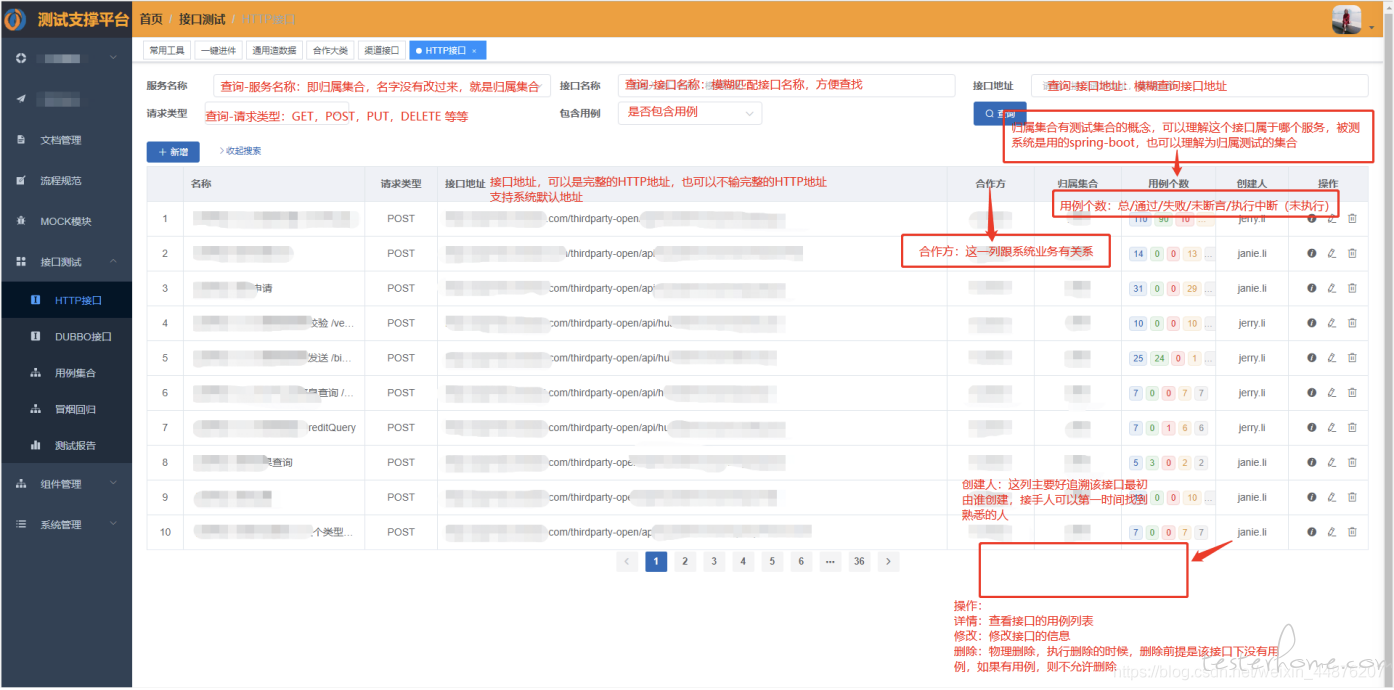
Task: Delete icon for row 4
Action: click(1352, 323)
